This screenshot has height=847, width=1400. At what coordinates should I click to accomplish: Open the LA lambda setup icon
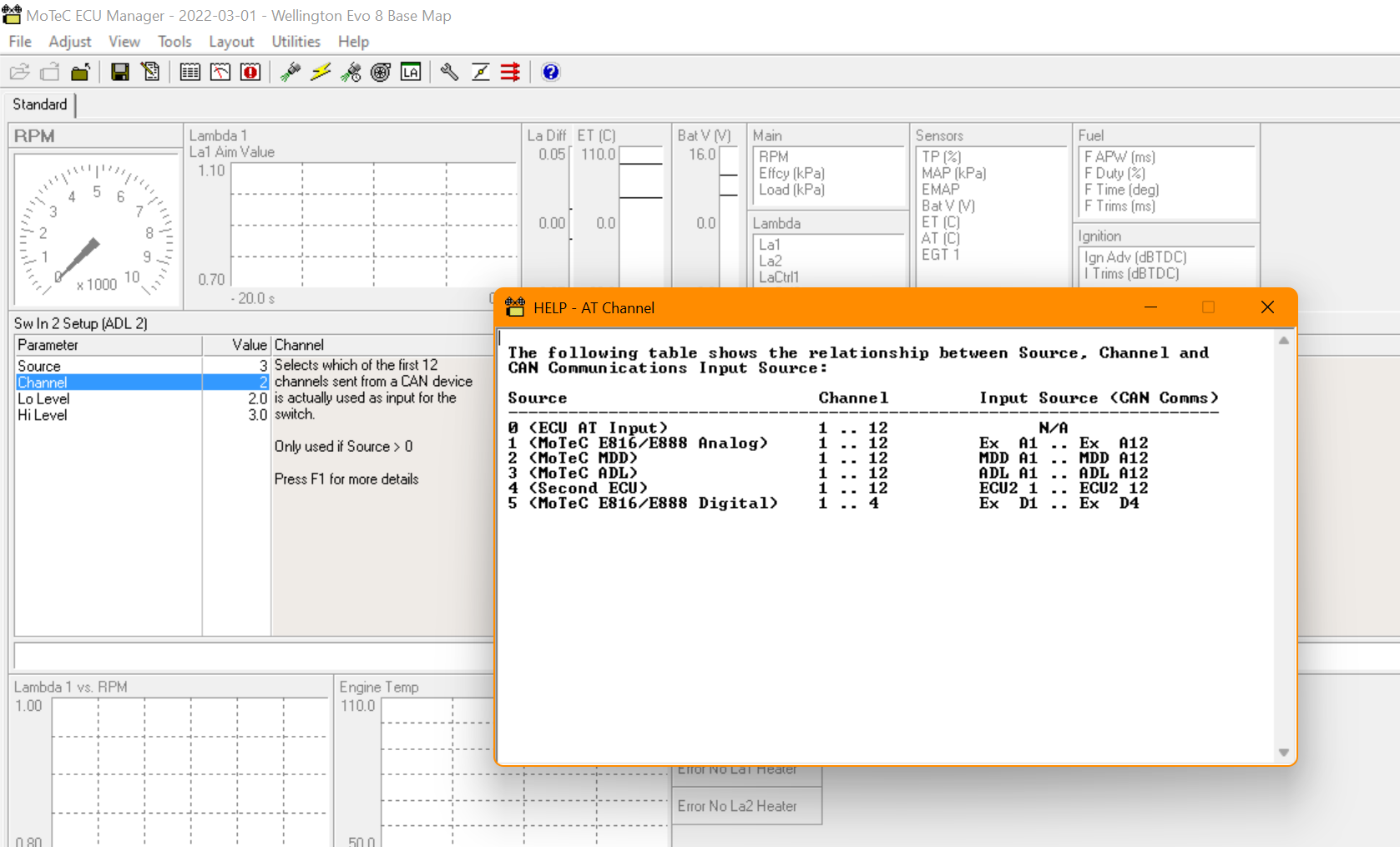pos(411,72)
